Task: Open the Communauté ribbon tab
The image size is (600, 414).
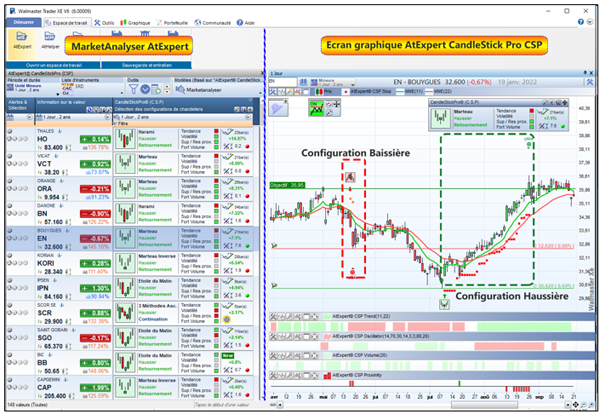Action: 212,23
